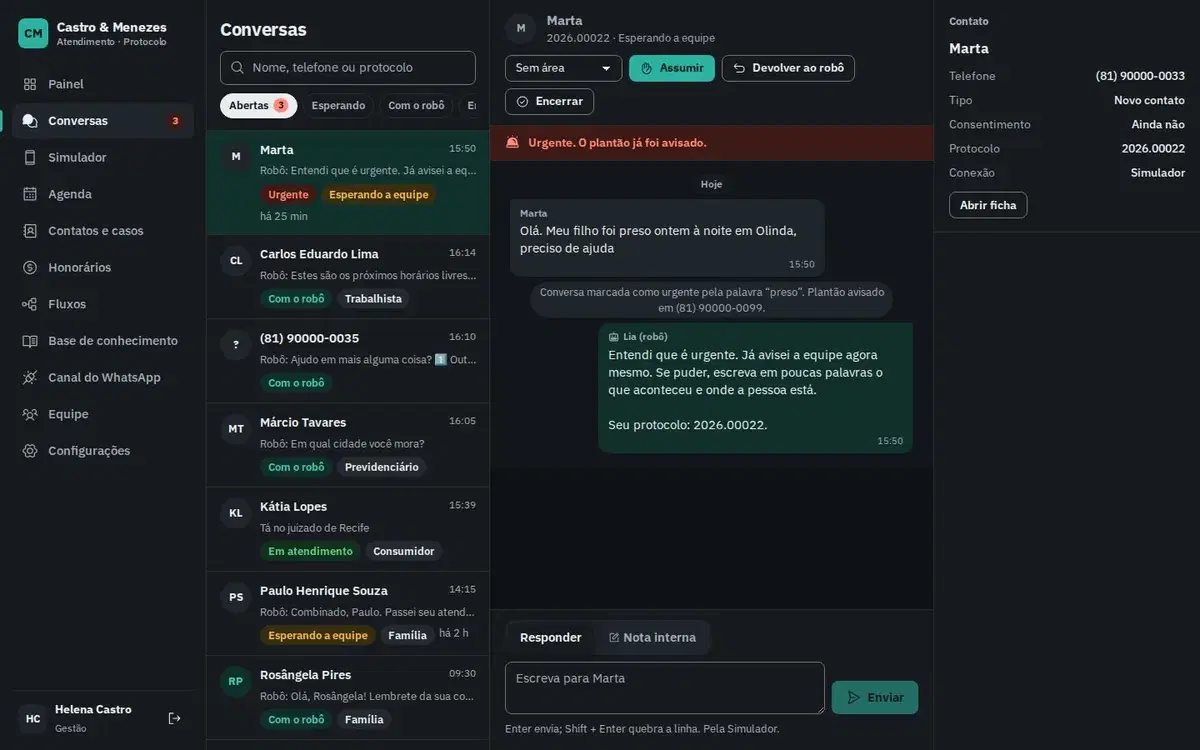The image size is (1200, 750).
Task: Click the CM firm logo
Action: 33,33
